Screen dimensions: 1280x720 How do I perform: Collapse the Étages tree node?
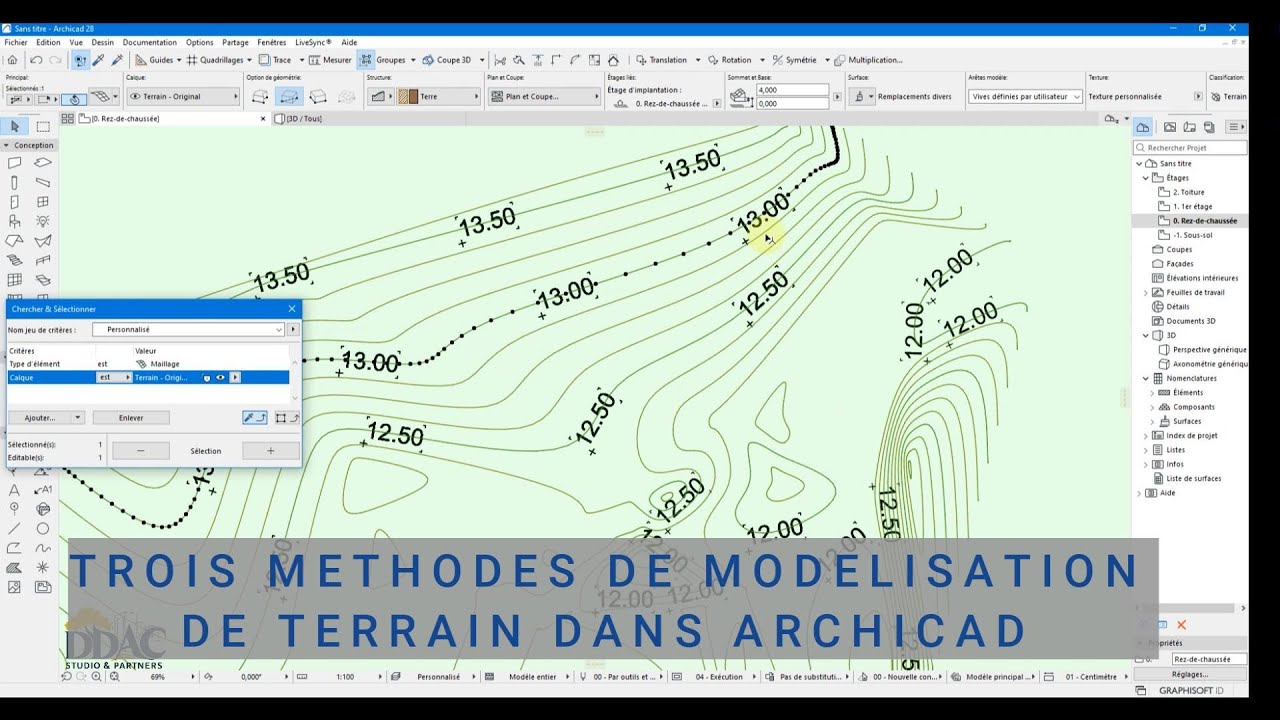tap(1146, 178)
